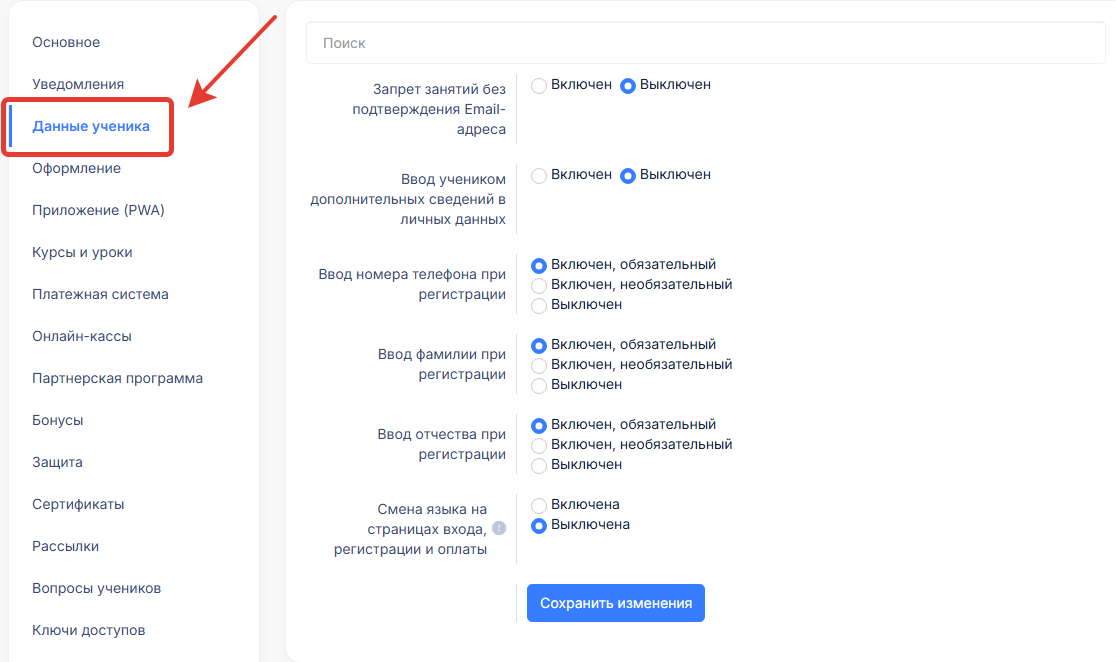Enable Запрет занятий без подтверждения Email option
Viewport: 1116px width, 662px height.
[x=539, y=86]
